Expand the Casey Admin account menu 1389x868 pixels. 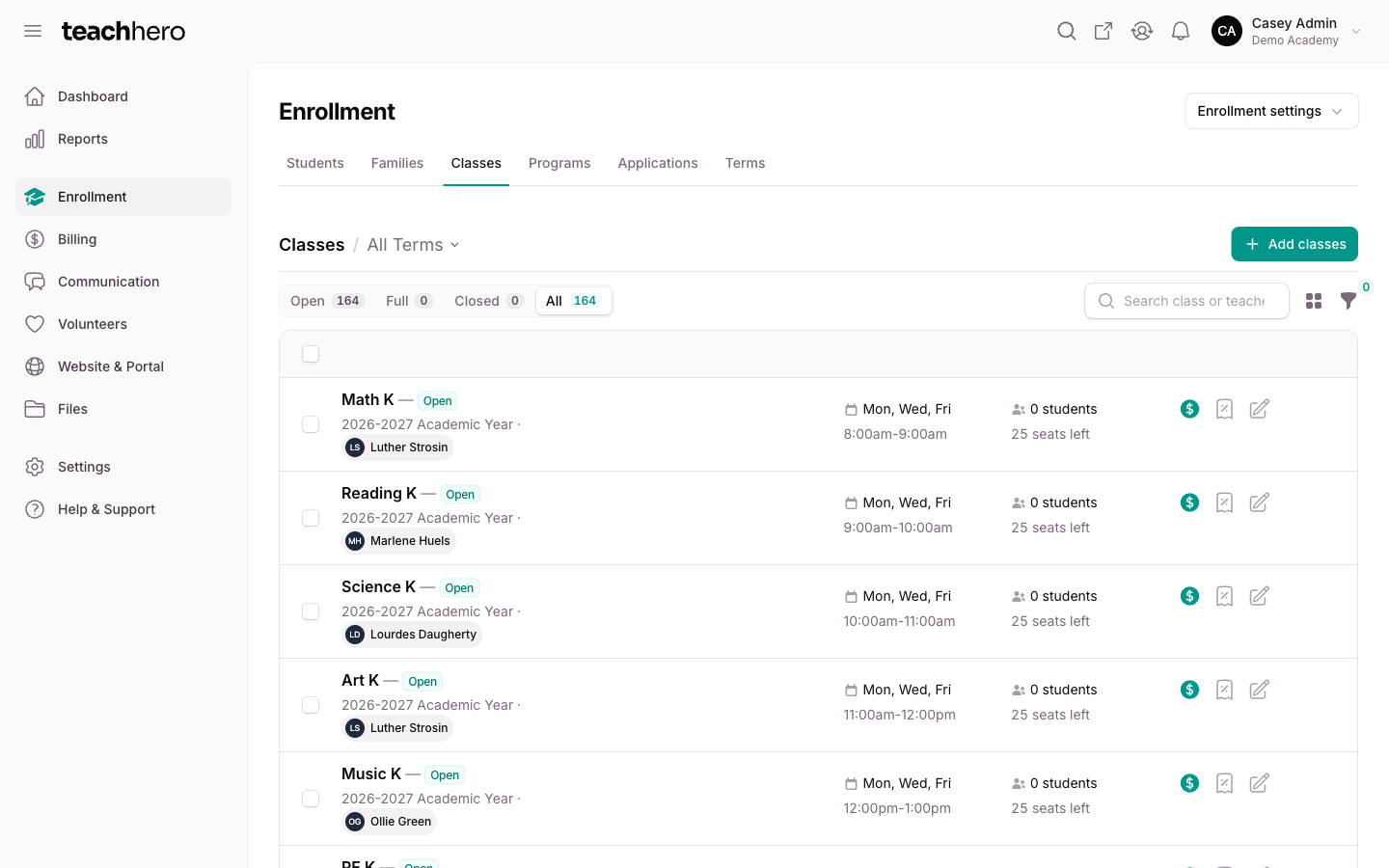coord(1287,31)
